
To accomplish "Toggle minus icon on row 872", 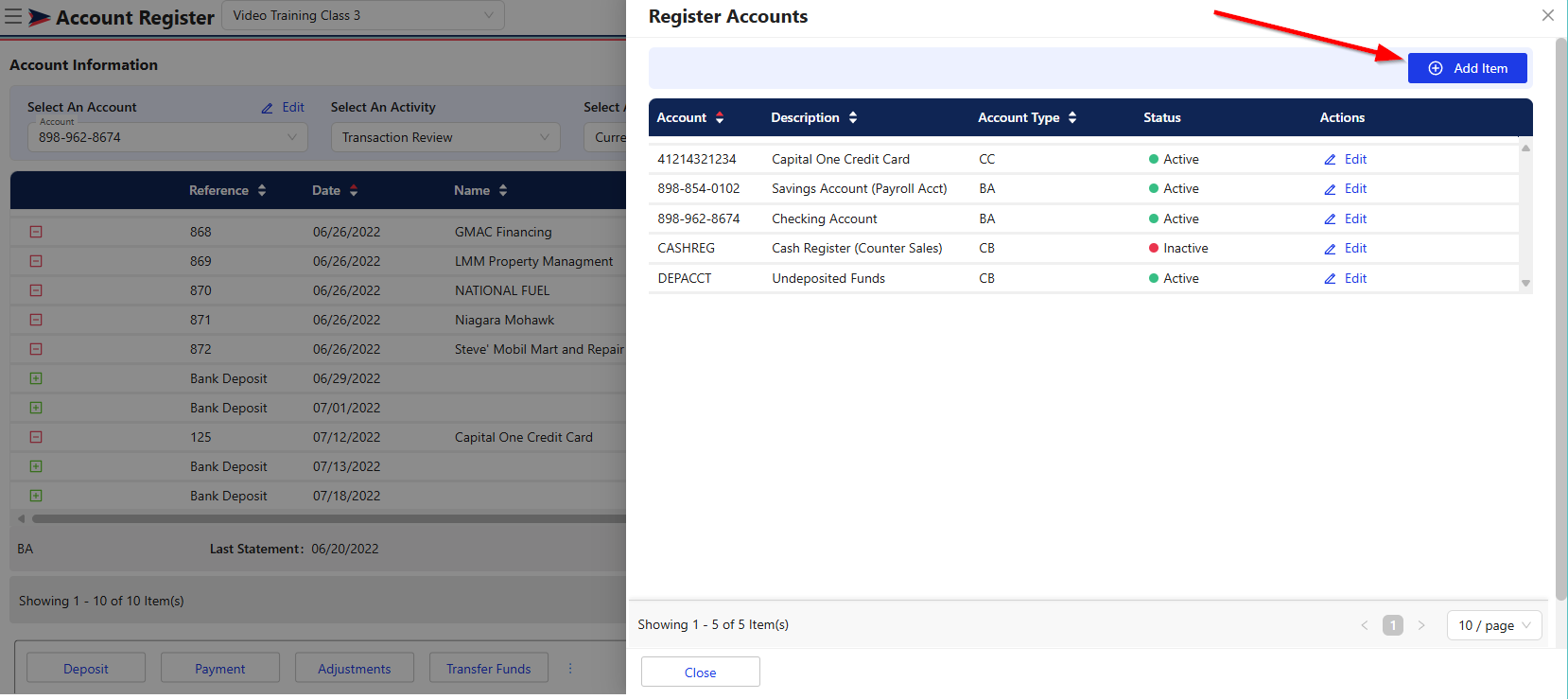I will [x=36, y=349].
